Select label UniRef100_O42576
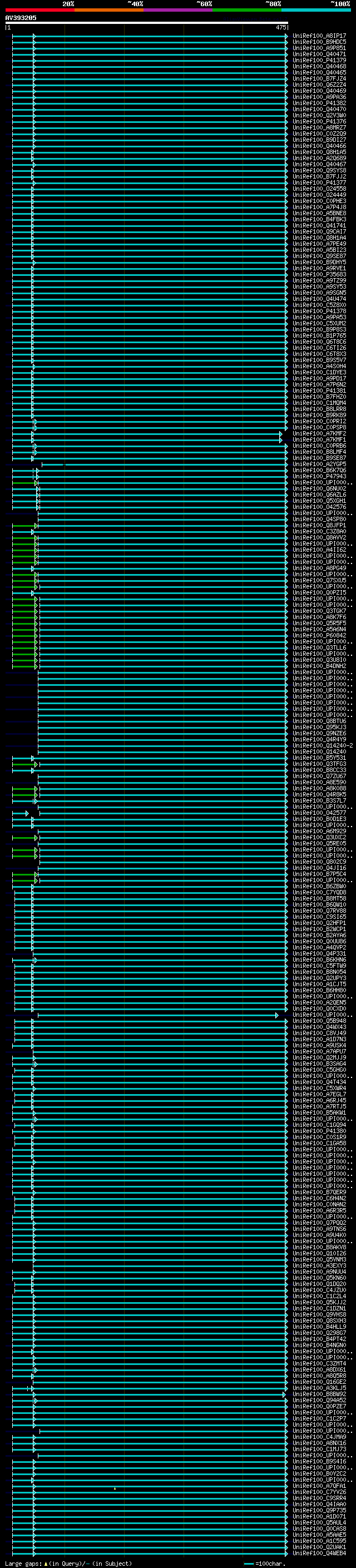The width and height of the screenshot is (356, 1568). click(319, 507)
